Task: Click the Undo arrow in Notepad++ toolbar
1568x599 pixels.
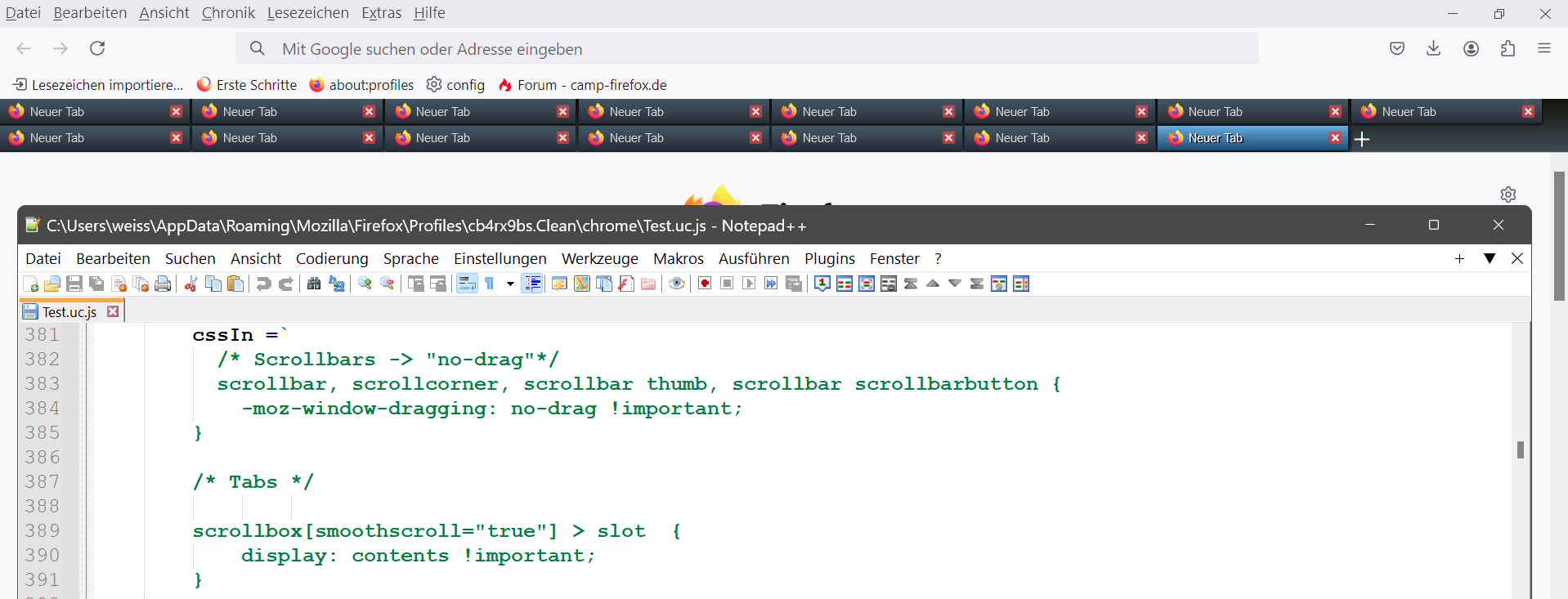Action: pyautogui.click(x=263, y=284)
